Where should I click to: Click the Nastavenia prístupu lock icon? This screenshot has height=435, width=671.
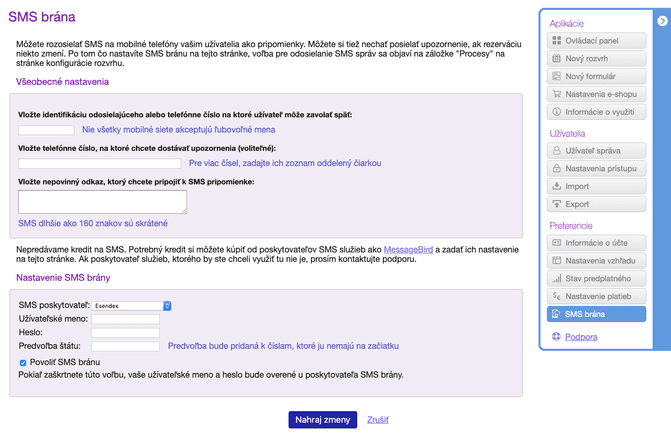[556, 169]
